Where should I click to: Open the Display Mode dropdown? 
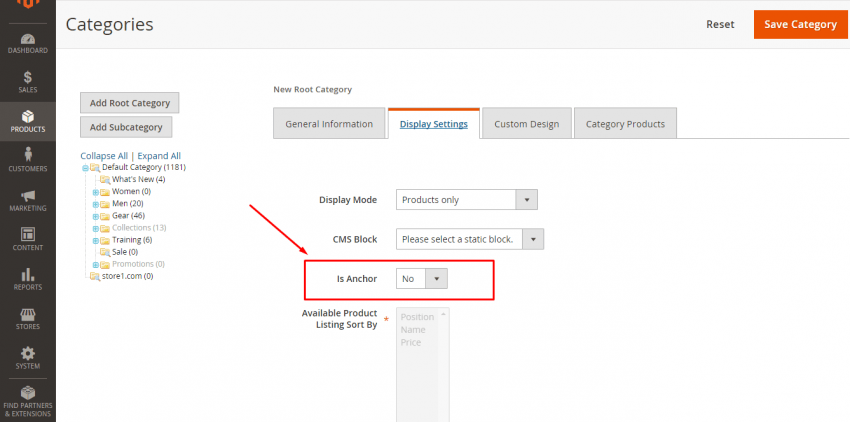(x=467, y=200)
